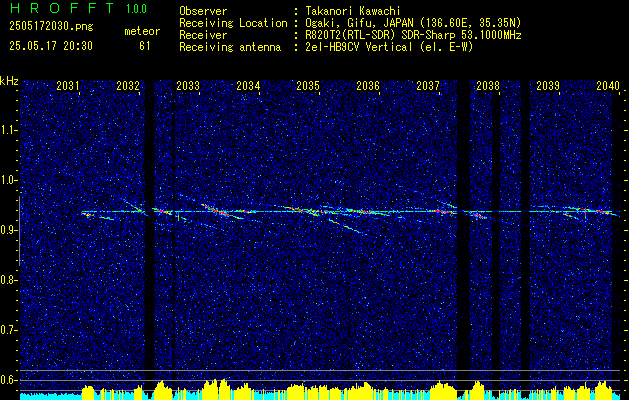Click the 2036 time marker

tap(368, 86)
